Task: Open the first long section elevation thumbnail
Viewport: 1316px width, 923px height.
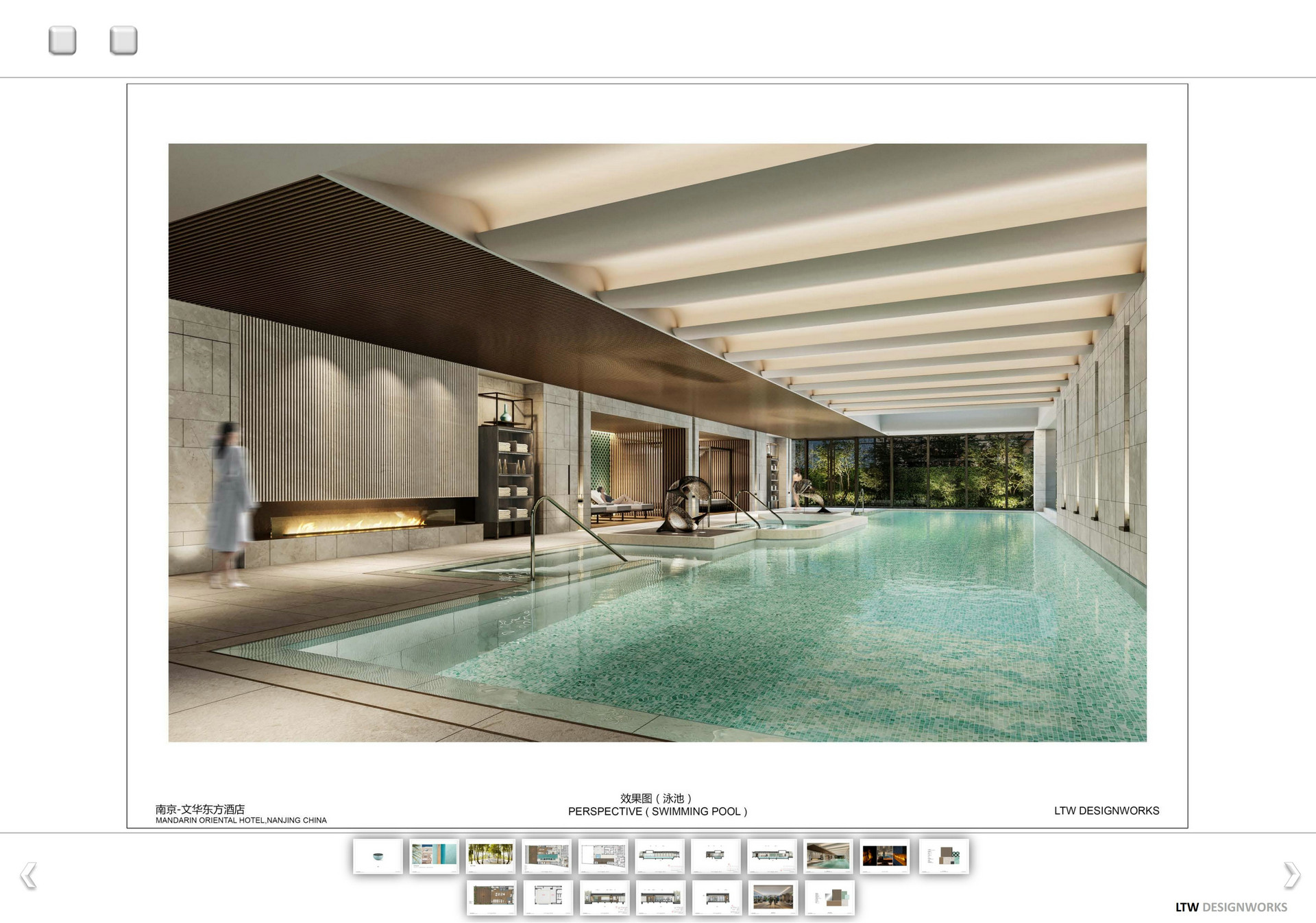Action: [x=659, y=856]
